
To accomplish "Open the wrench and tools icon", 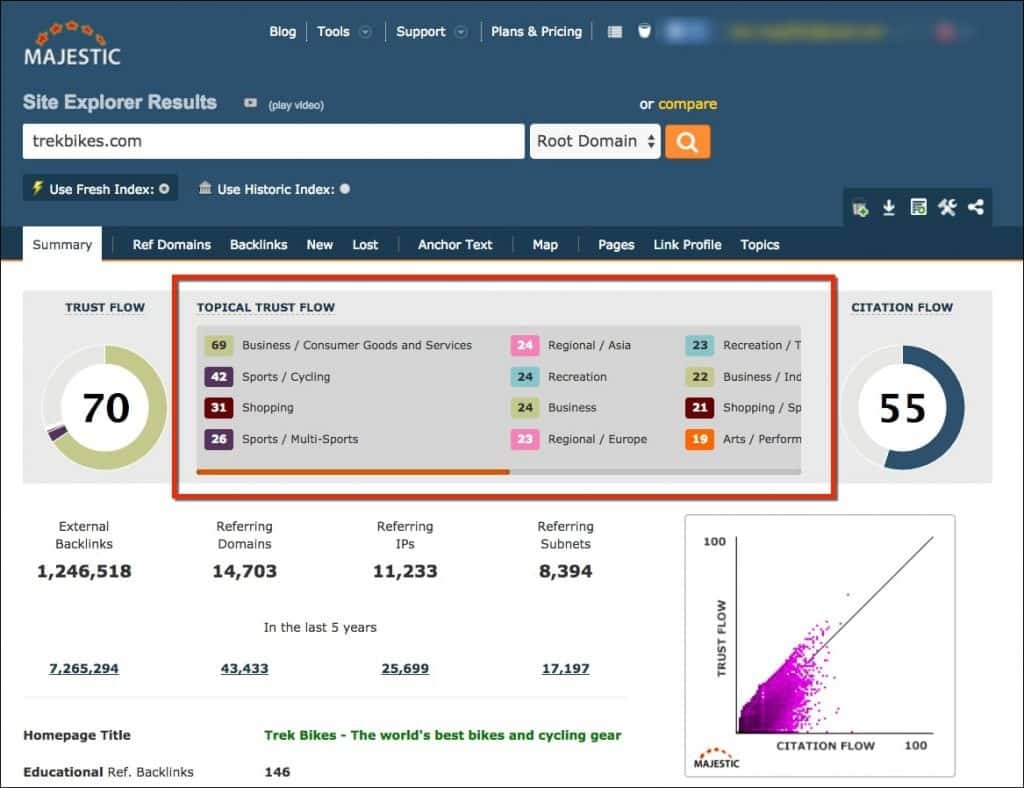I will [x=947, y=208].
